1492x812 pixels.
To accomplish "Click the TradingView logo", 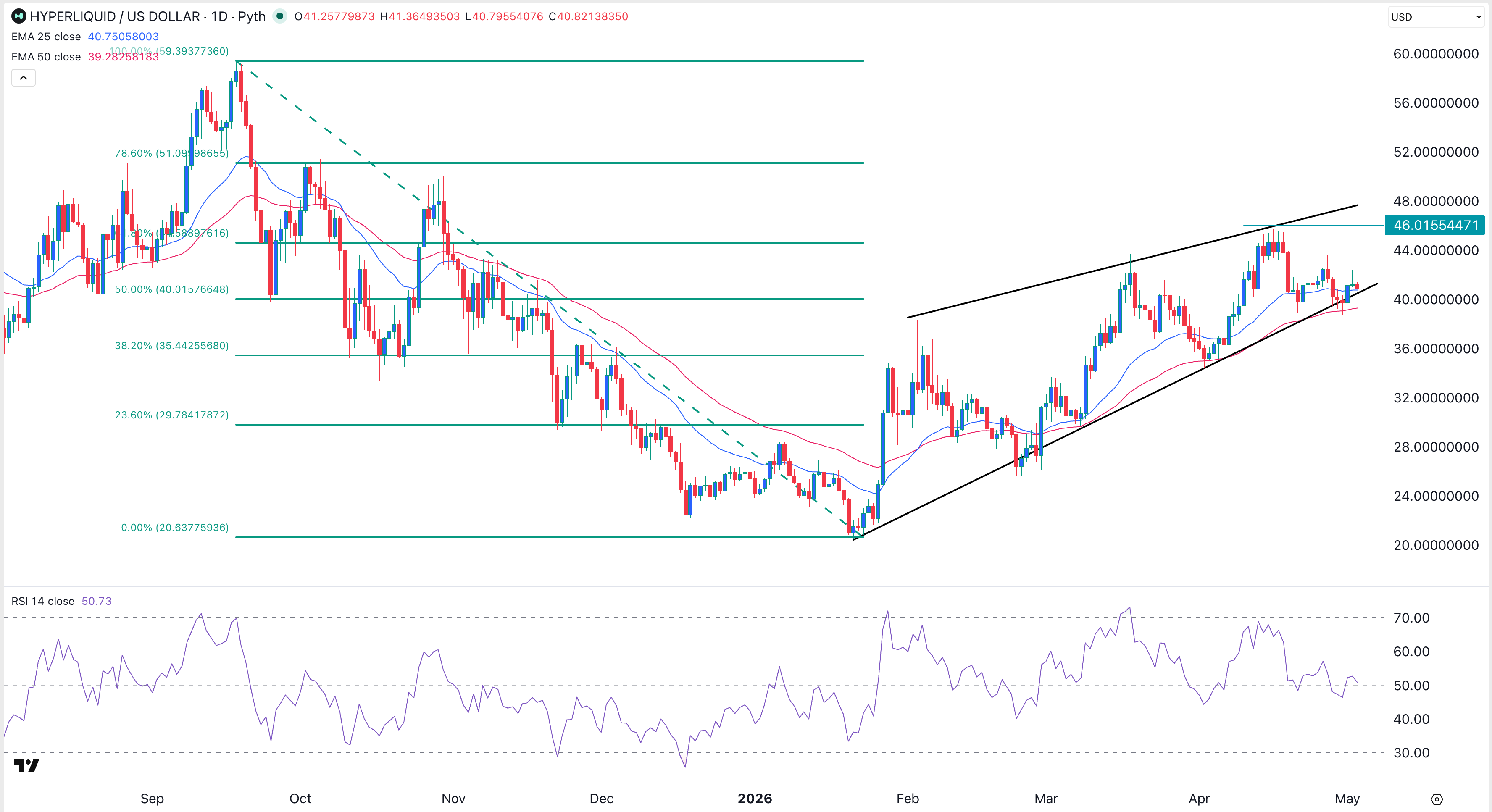I will (26, 766).
